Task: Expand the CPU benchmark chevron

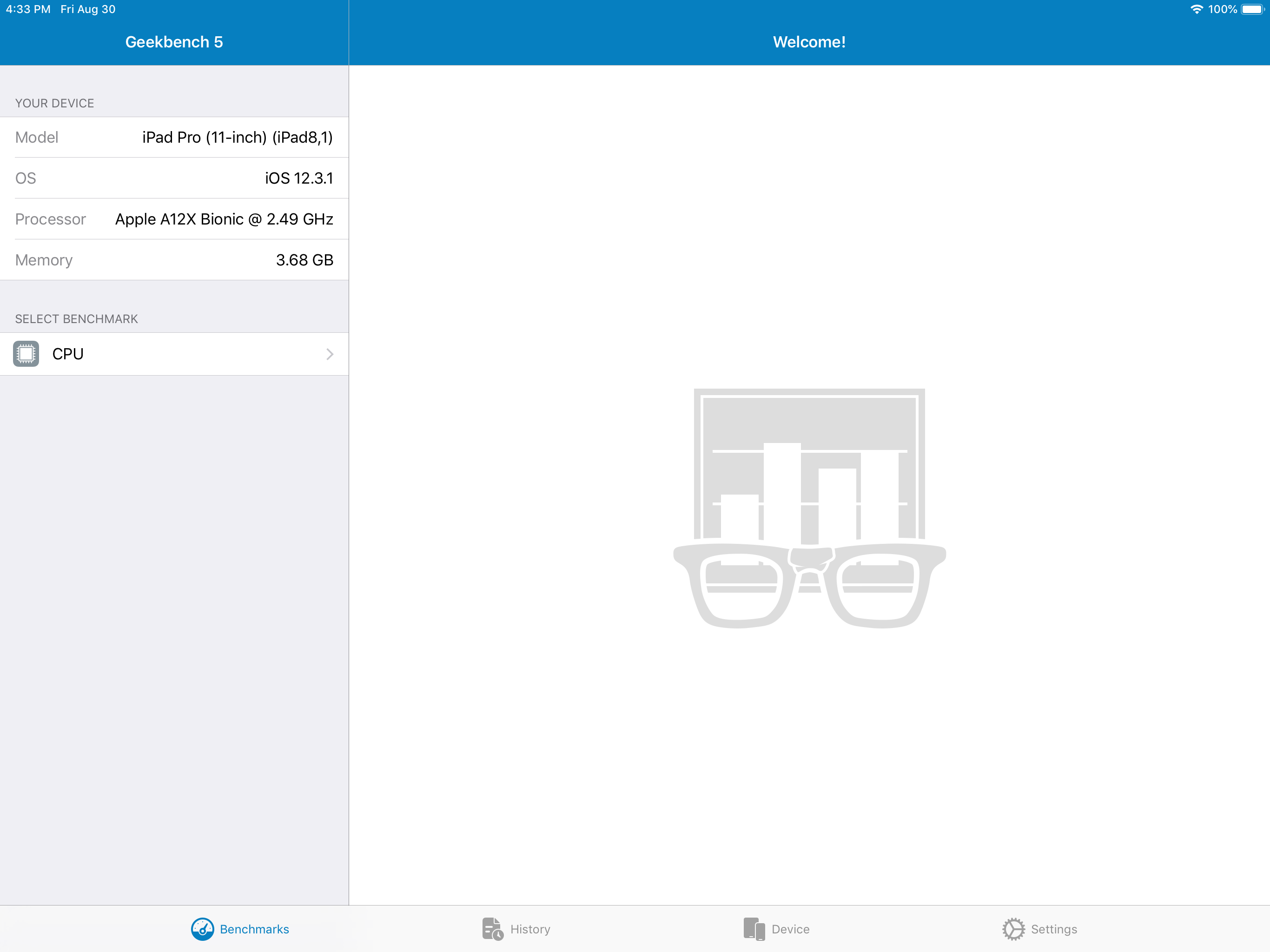Action: click(330, 354)
